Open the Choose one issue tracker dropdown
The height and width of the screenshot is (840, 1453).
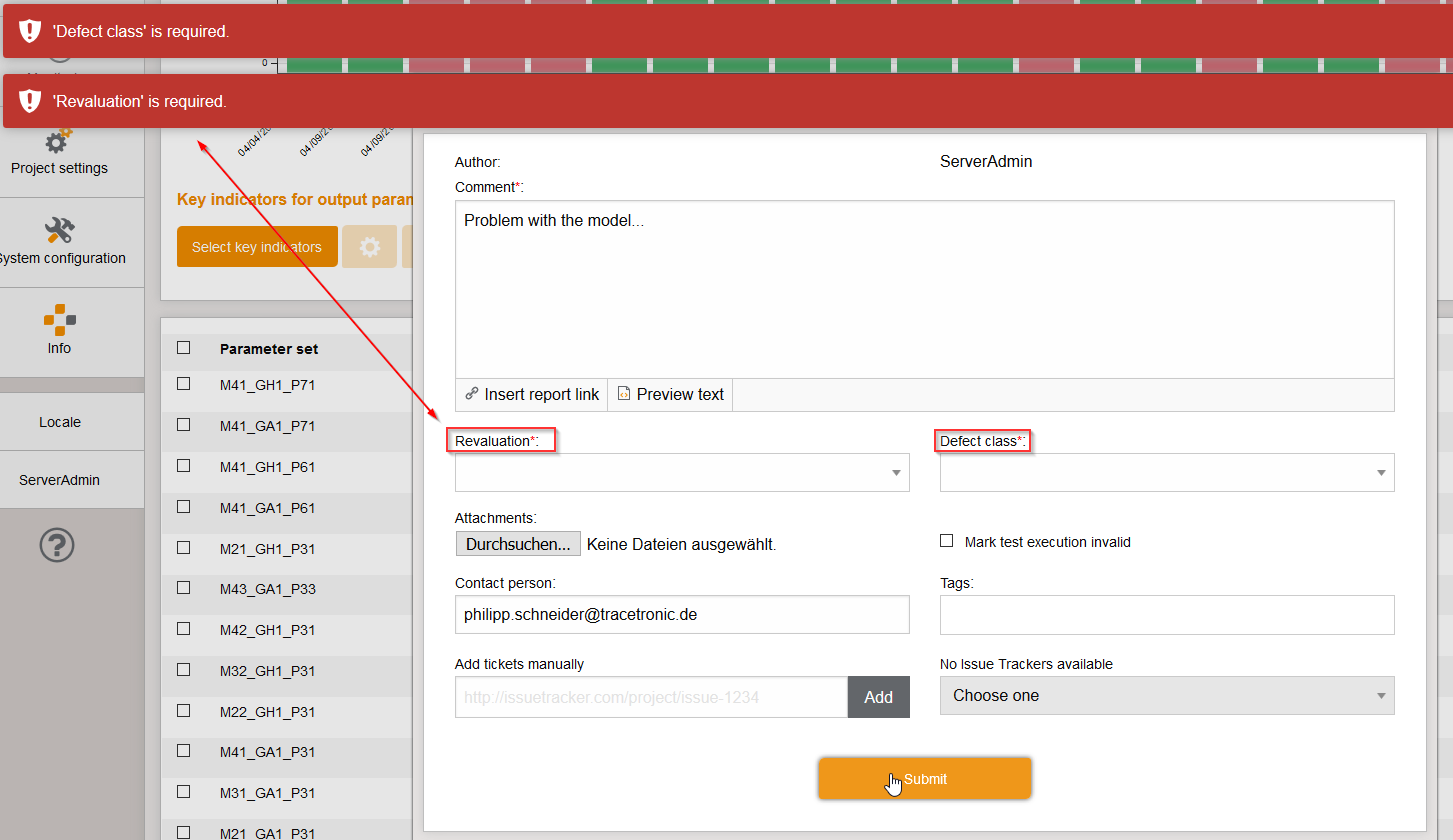(1166, 696)
